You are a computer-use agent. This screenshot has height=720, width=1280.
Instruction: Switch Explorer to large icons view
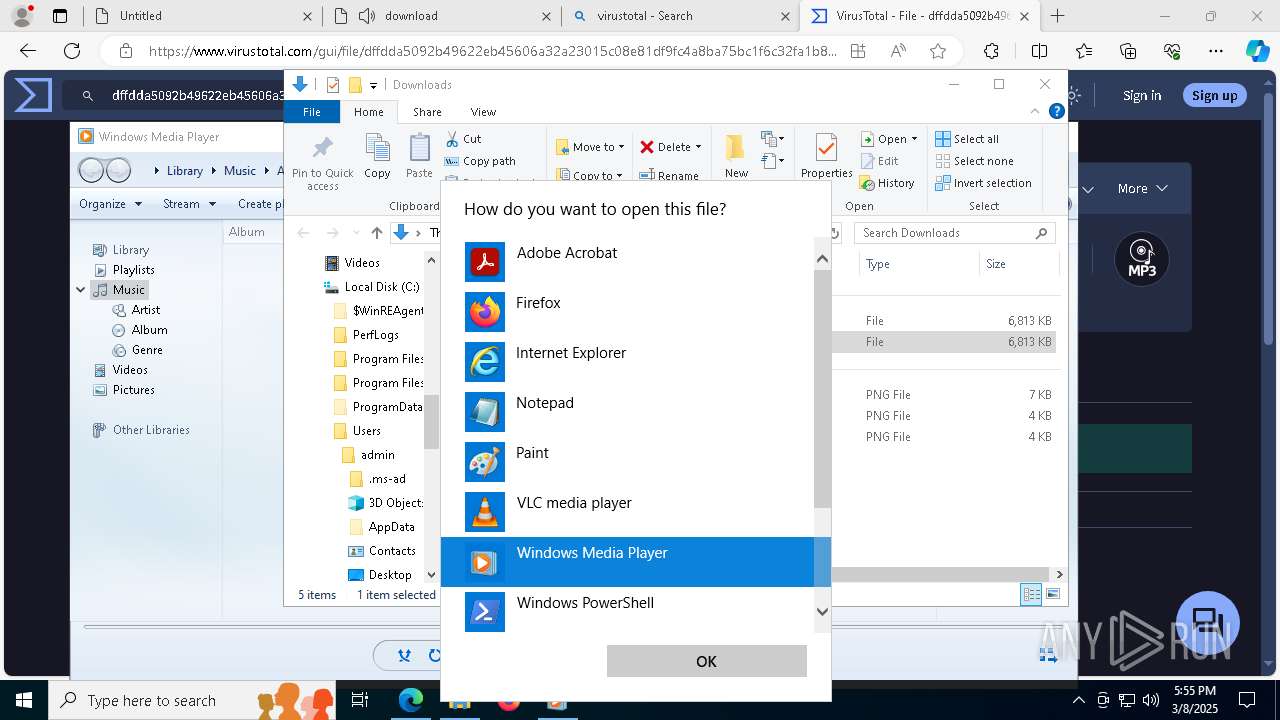pyautogui.click(x=1052, y=595)
